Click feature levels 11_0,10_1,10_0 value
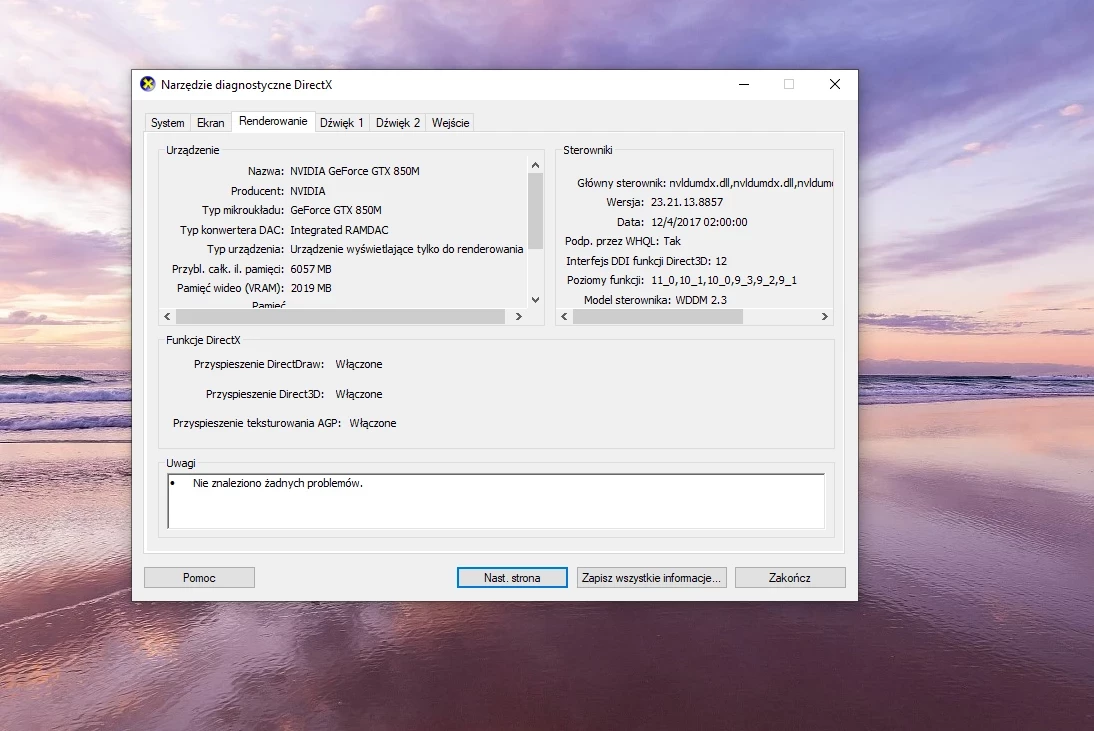The height and width of the screenshot is (731, 1094). (724, 280)
